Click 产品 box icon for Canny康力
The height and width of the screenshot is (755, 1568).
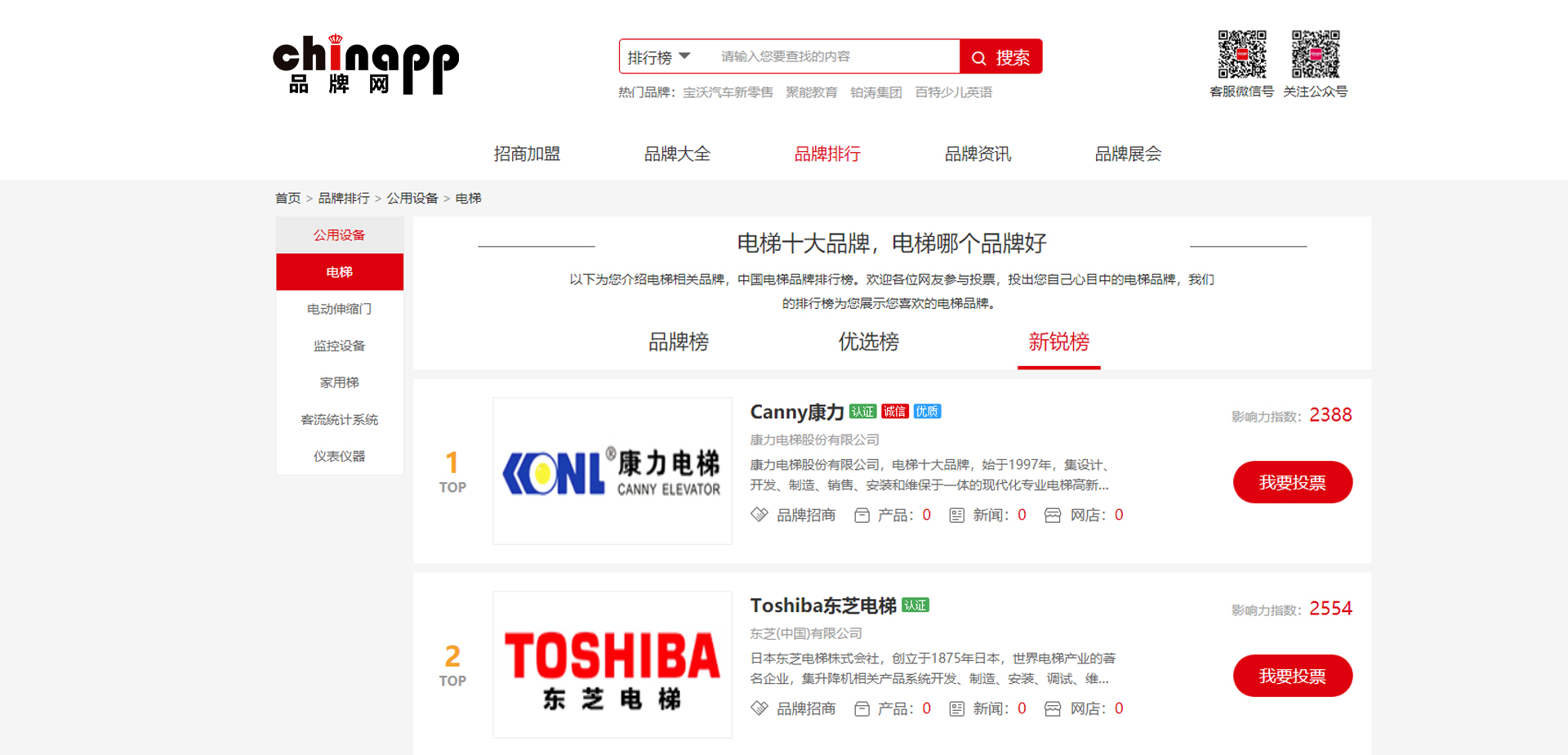click(862, 515)
